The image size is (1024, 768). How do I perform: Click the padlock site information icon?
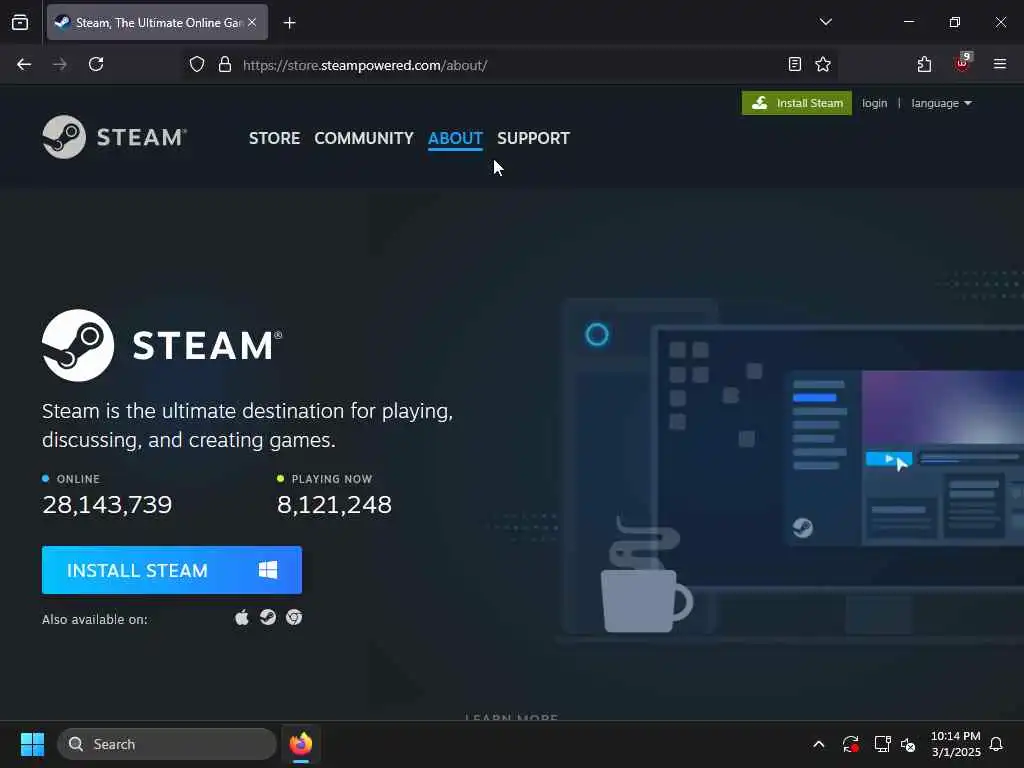[x=225, y=65]
